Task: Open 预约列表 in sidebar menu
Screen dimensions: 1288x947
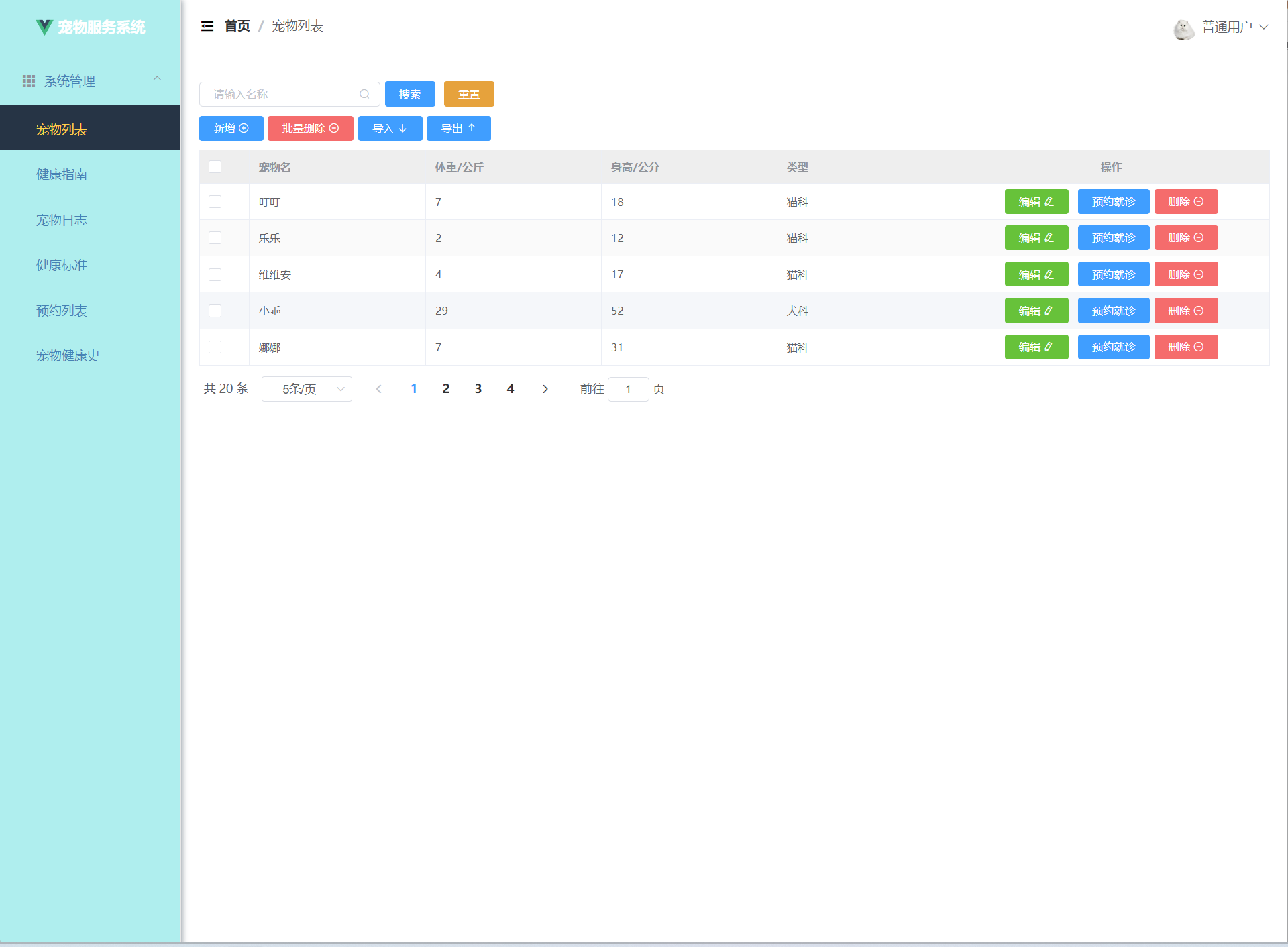Action: pos(62,311)
